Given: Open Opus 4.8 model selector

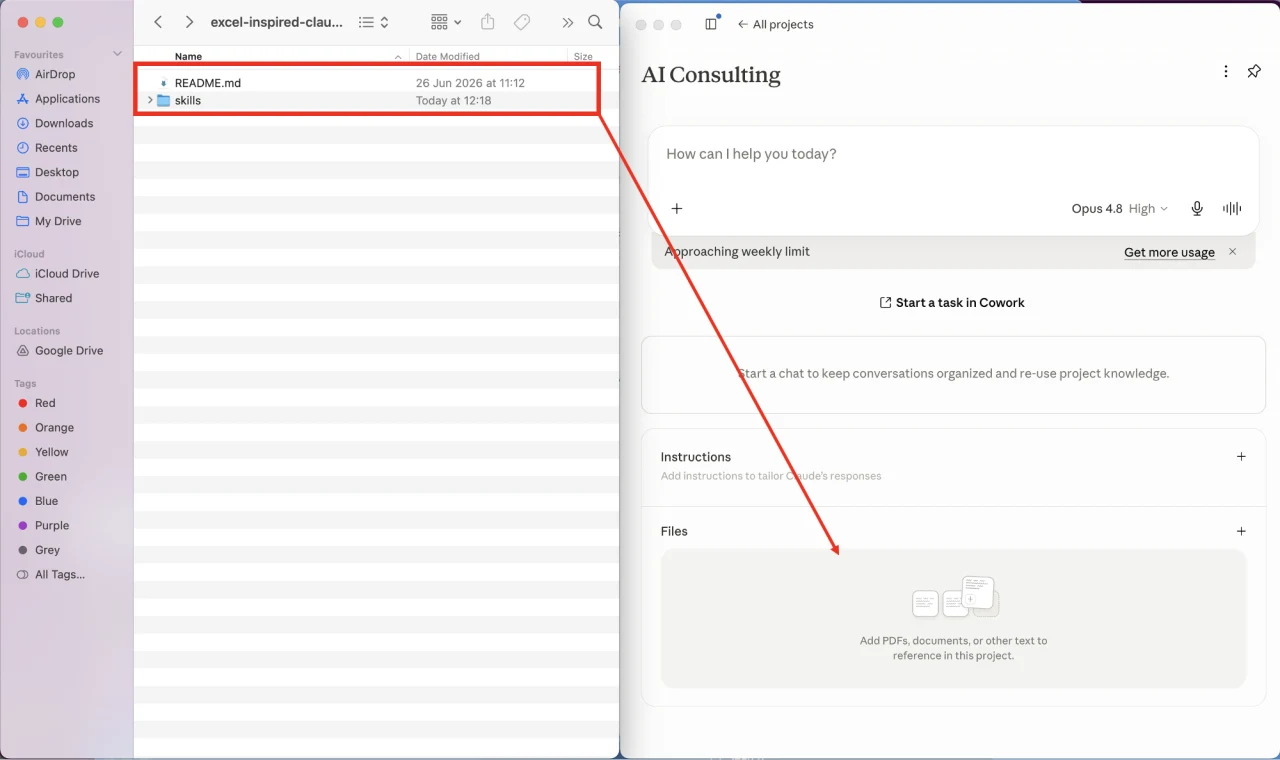Looking at the screenshot, I should (x=1120, y=209).
